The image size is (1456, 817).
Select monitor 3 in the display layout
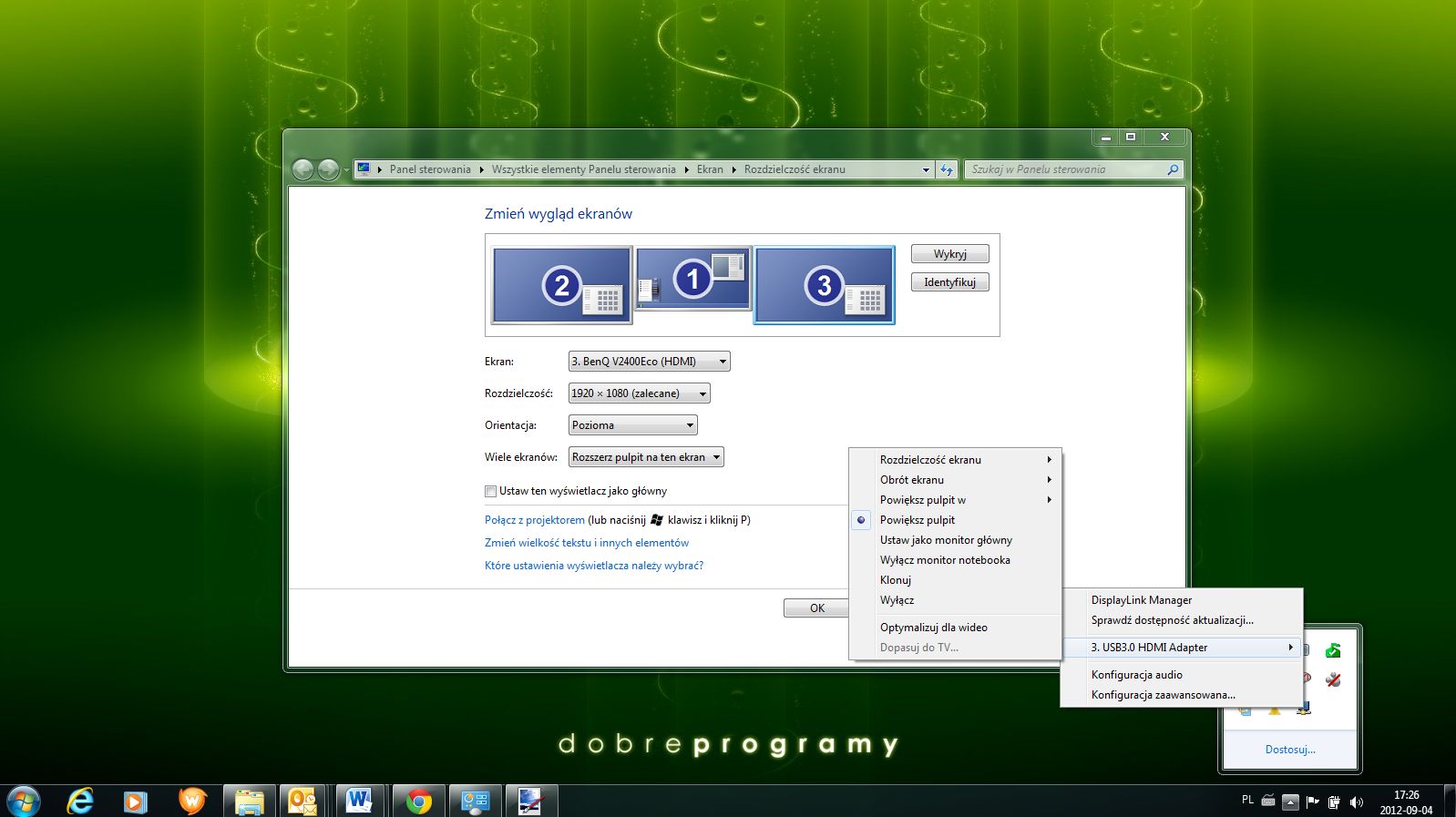pyautogui.click(x=824, y=285)
